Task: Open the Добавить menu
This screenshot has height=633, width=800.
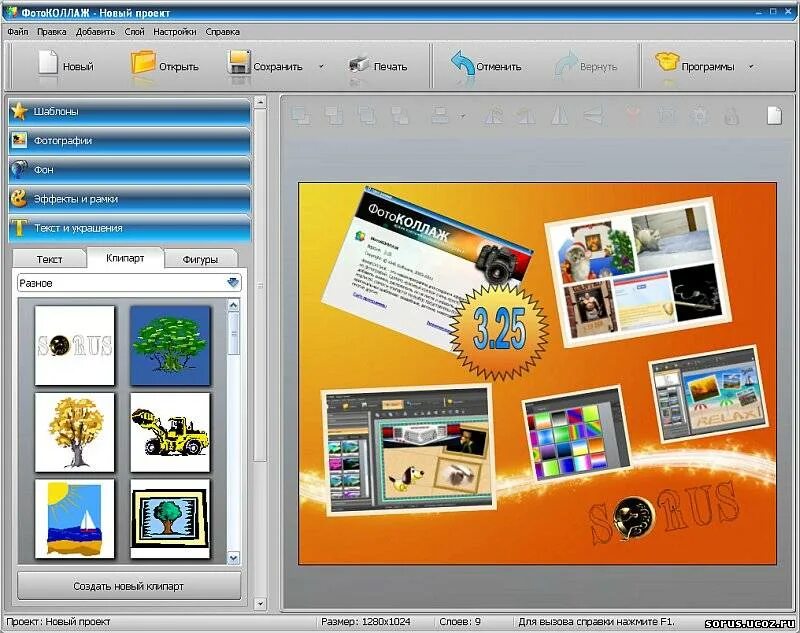Action: (x=95, y=32)
